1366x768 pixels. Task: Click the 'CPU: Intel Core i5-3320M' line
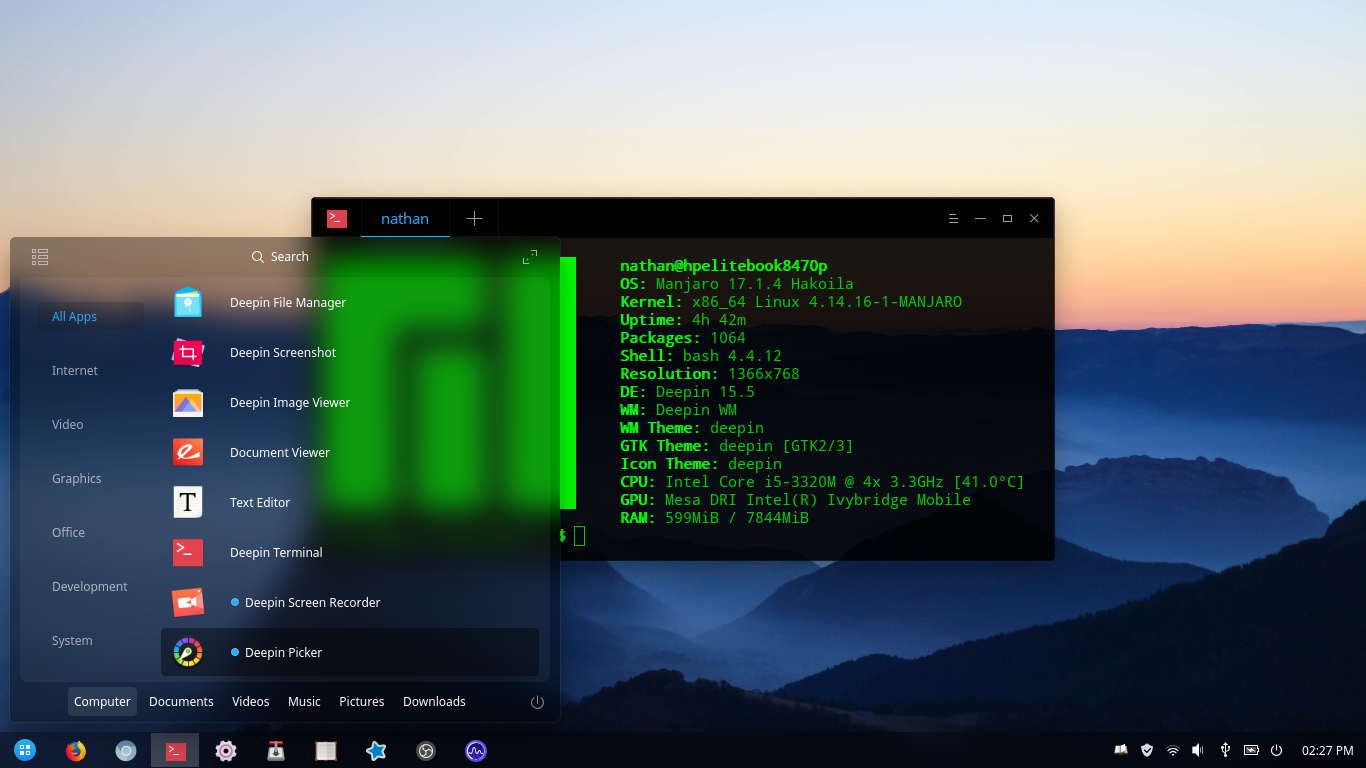[x=822, y=482]
